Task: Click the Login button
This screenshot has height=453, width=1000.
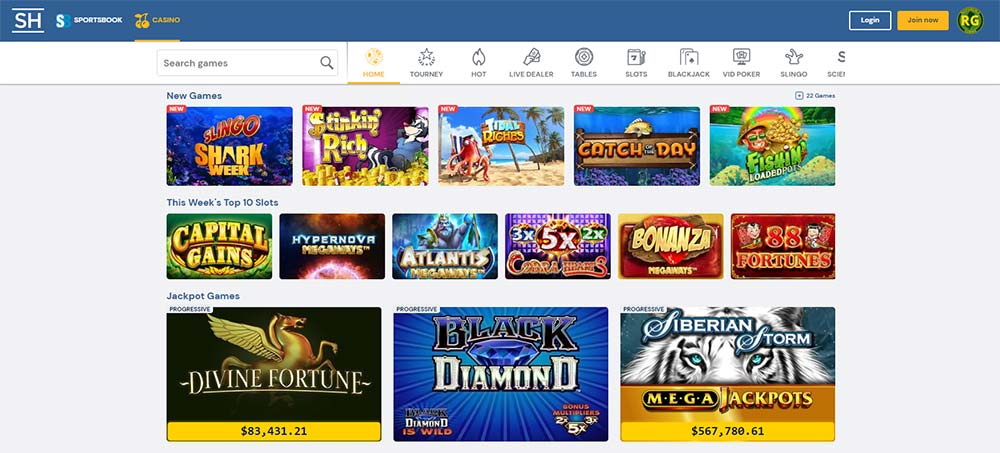Action: click(x=870, y=20)
